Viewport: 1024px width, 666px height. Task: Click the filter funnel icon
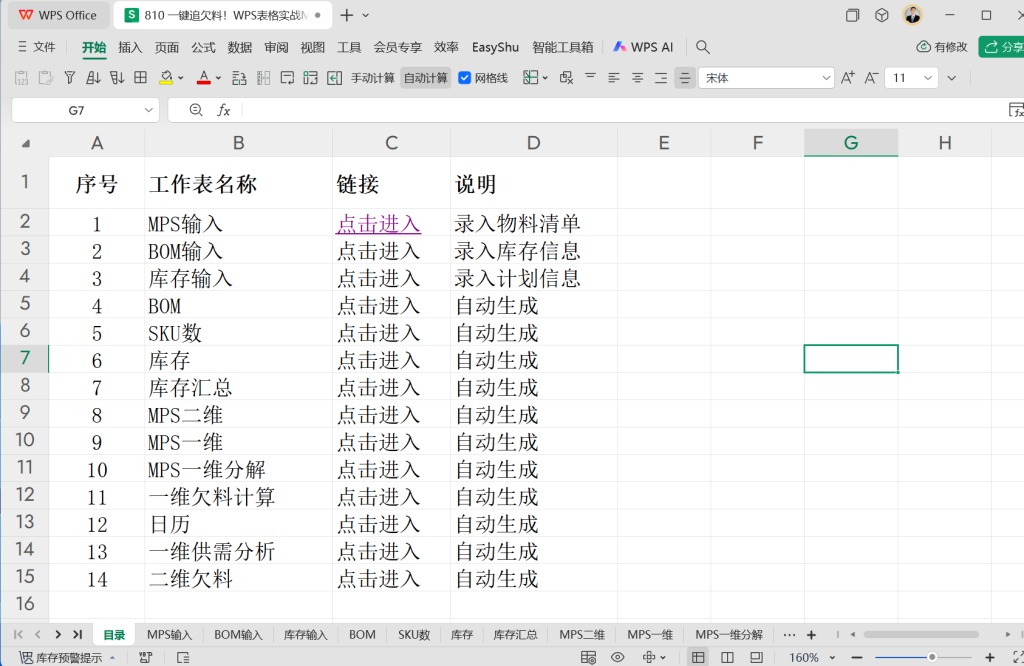point(70,78)
